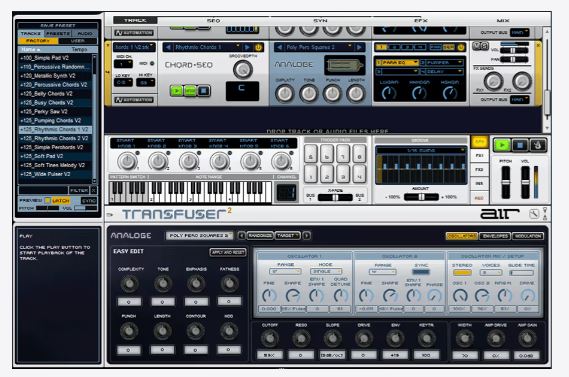Click trigger pad number 5

point(311,154)
